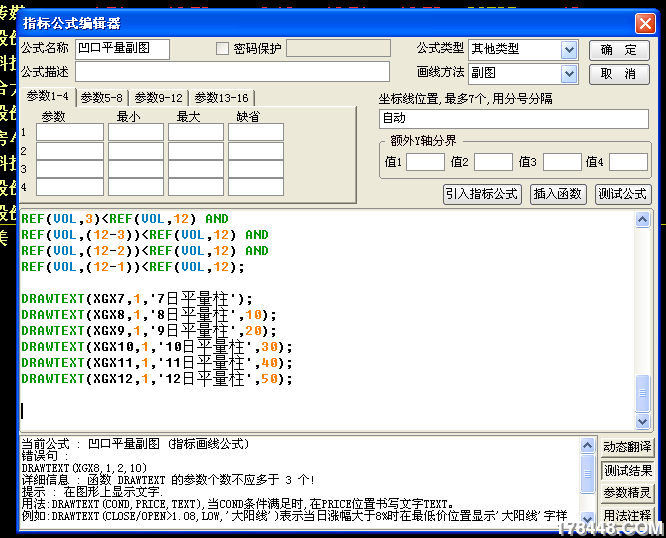This screenshot has width=666, height=538.
Task: Click the DRAWTEXT(XGX10 code line
Action: [x=157, y=347]
